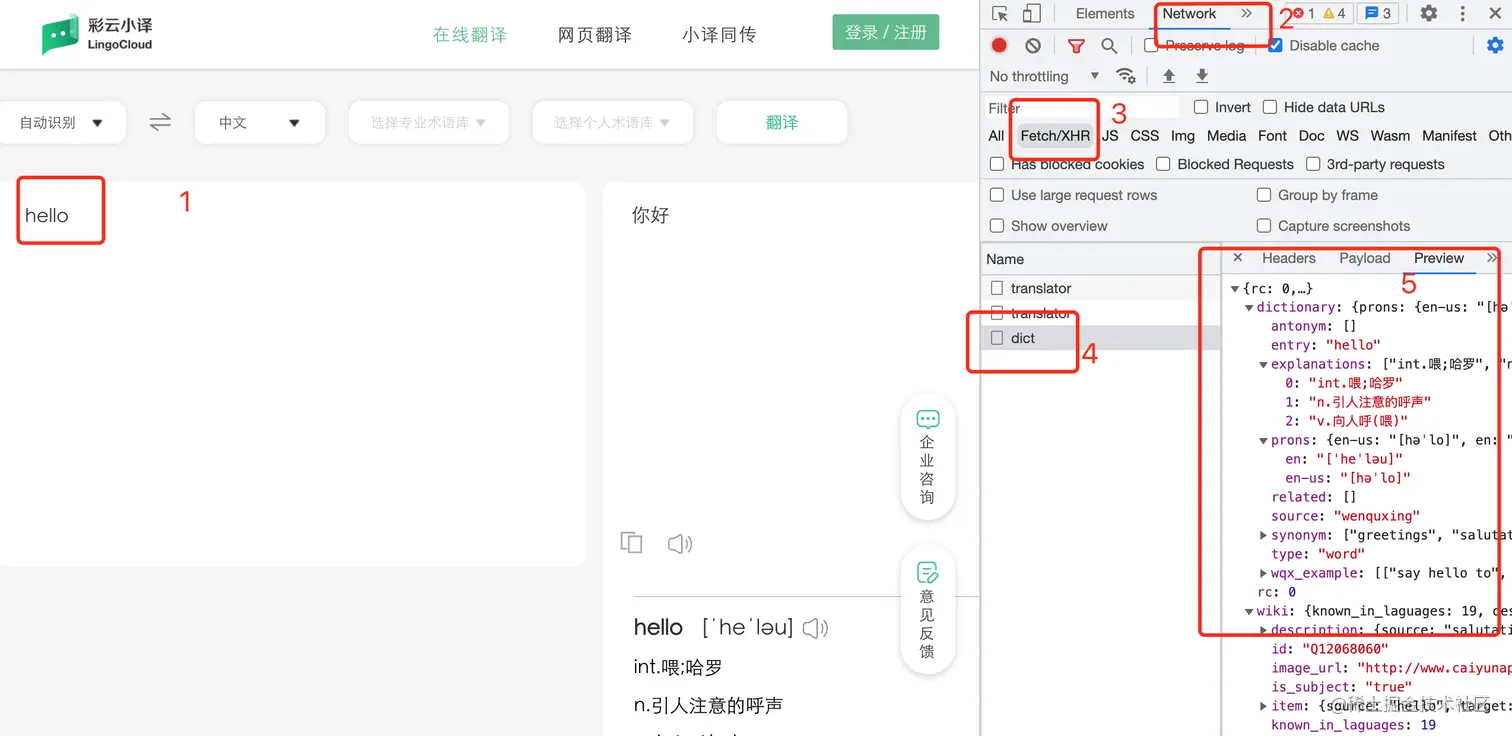Expand the synonym array node

click(1263, 536)
